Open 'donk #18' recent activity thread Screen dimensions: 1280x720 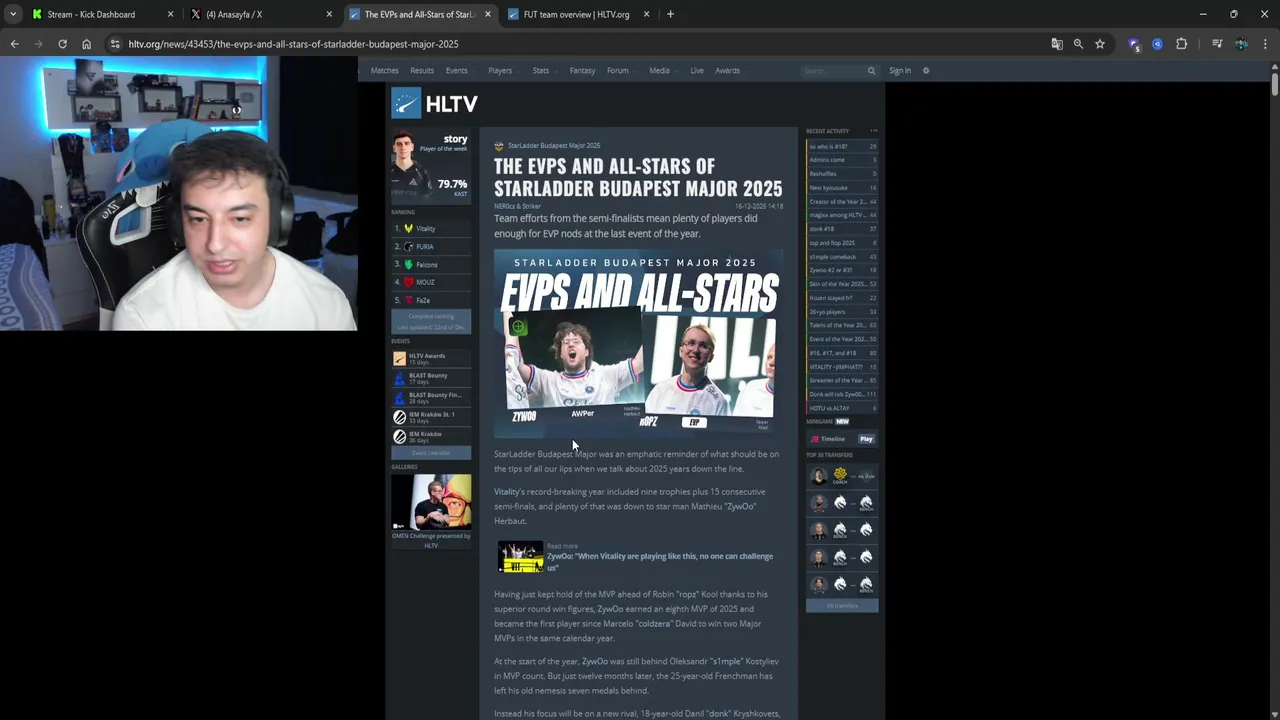tap(842, 229)
